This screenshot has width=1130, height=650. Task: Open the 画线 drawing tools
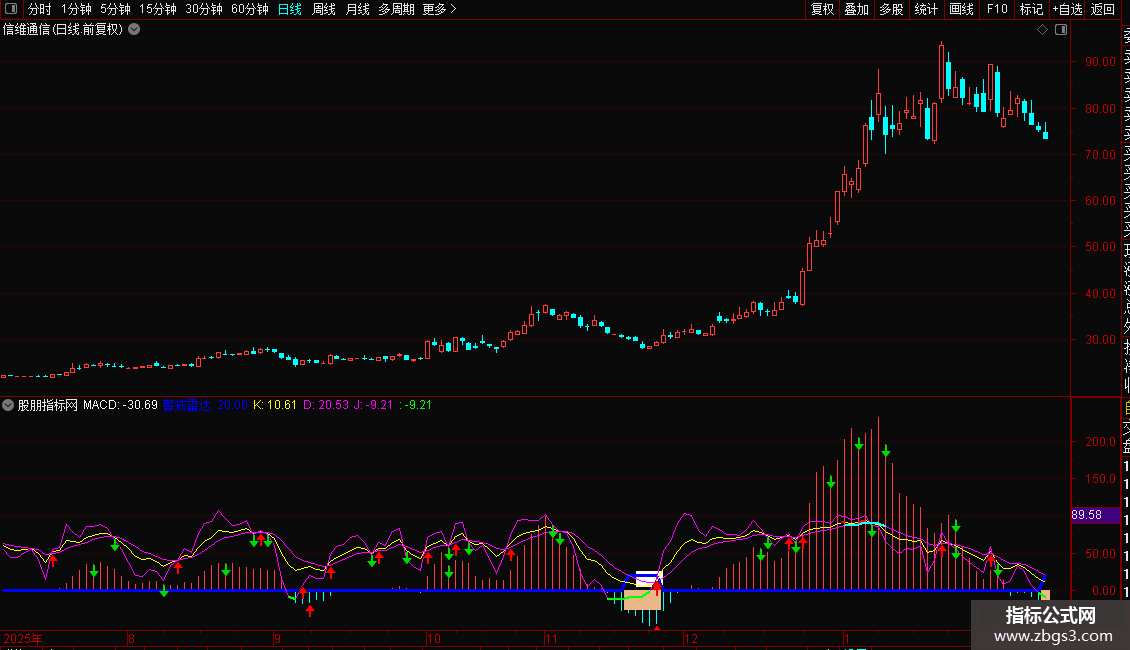pos(961,9)
